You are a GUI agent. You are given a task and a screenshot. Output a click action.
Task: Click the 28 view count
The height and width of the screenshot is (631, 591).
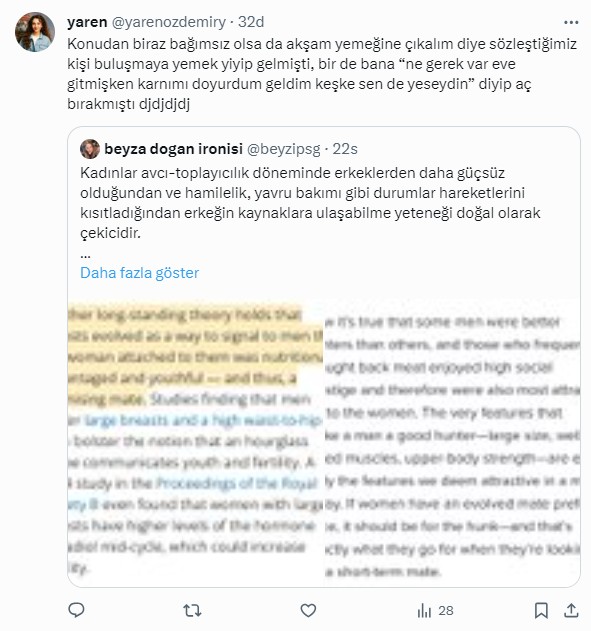tap(446, 610)
